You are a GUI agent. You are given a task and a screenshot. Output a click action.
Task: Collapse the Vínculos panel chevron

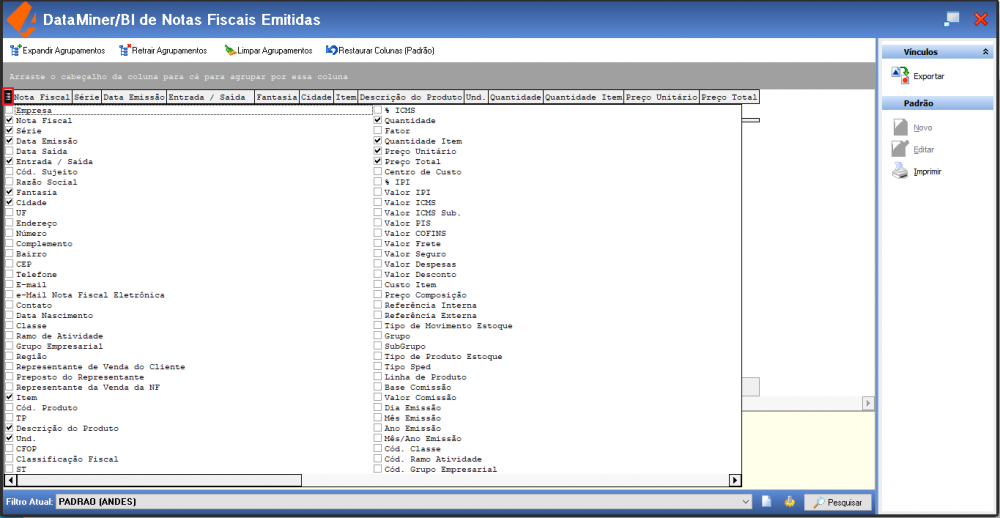click(x=985, y=52)
